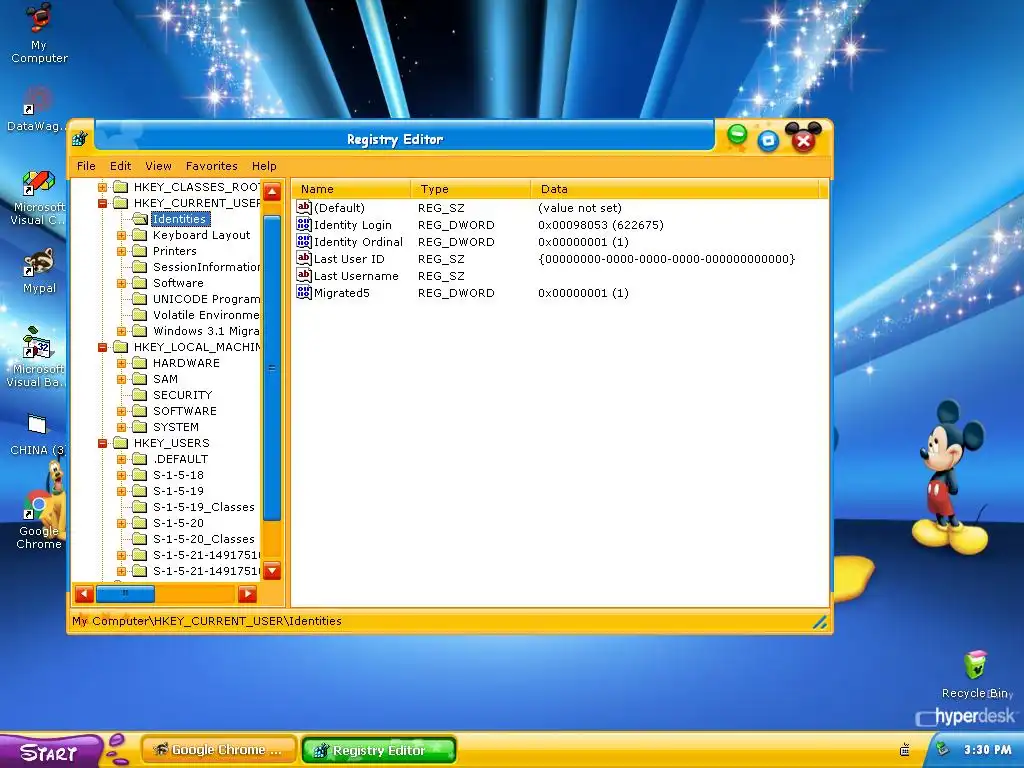1024x768 pixels.
Task: Minimize the Registry Editor with green button
Action: click(x=737, y=135)
